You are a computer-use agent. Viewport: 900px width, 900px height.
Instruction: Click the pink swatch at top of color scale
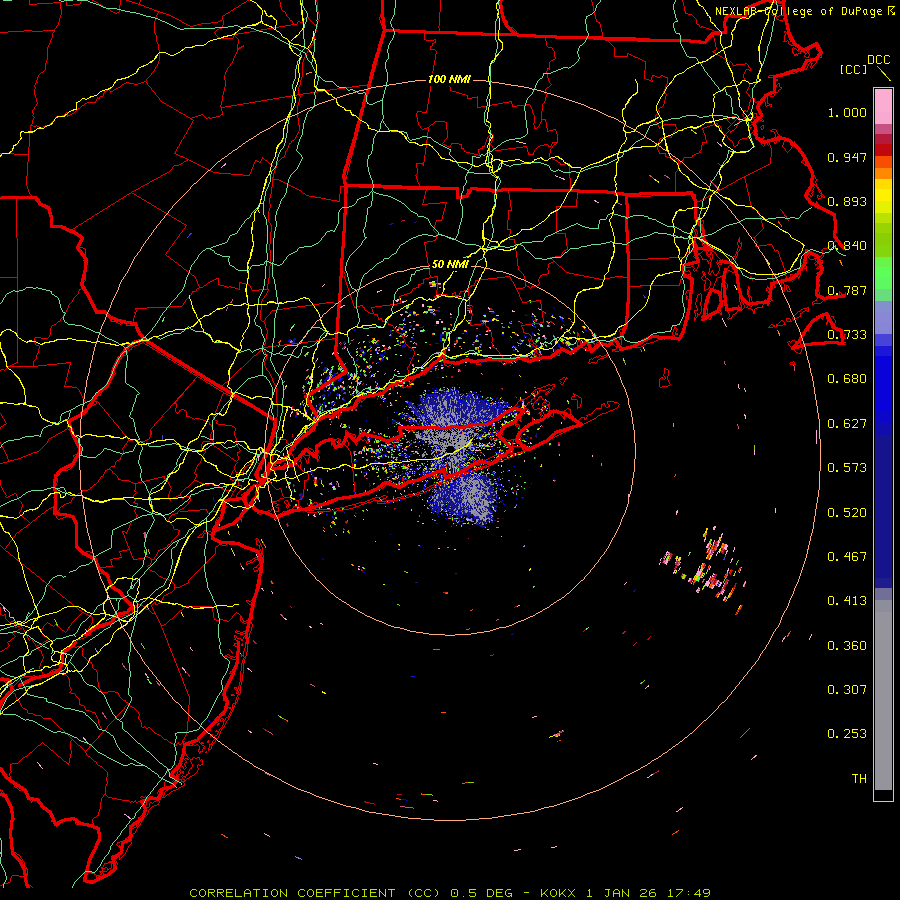click(883, 106)
